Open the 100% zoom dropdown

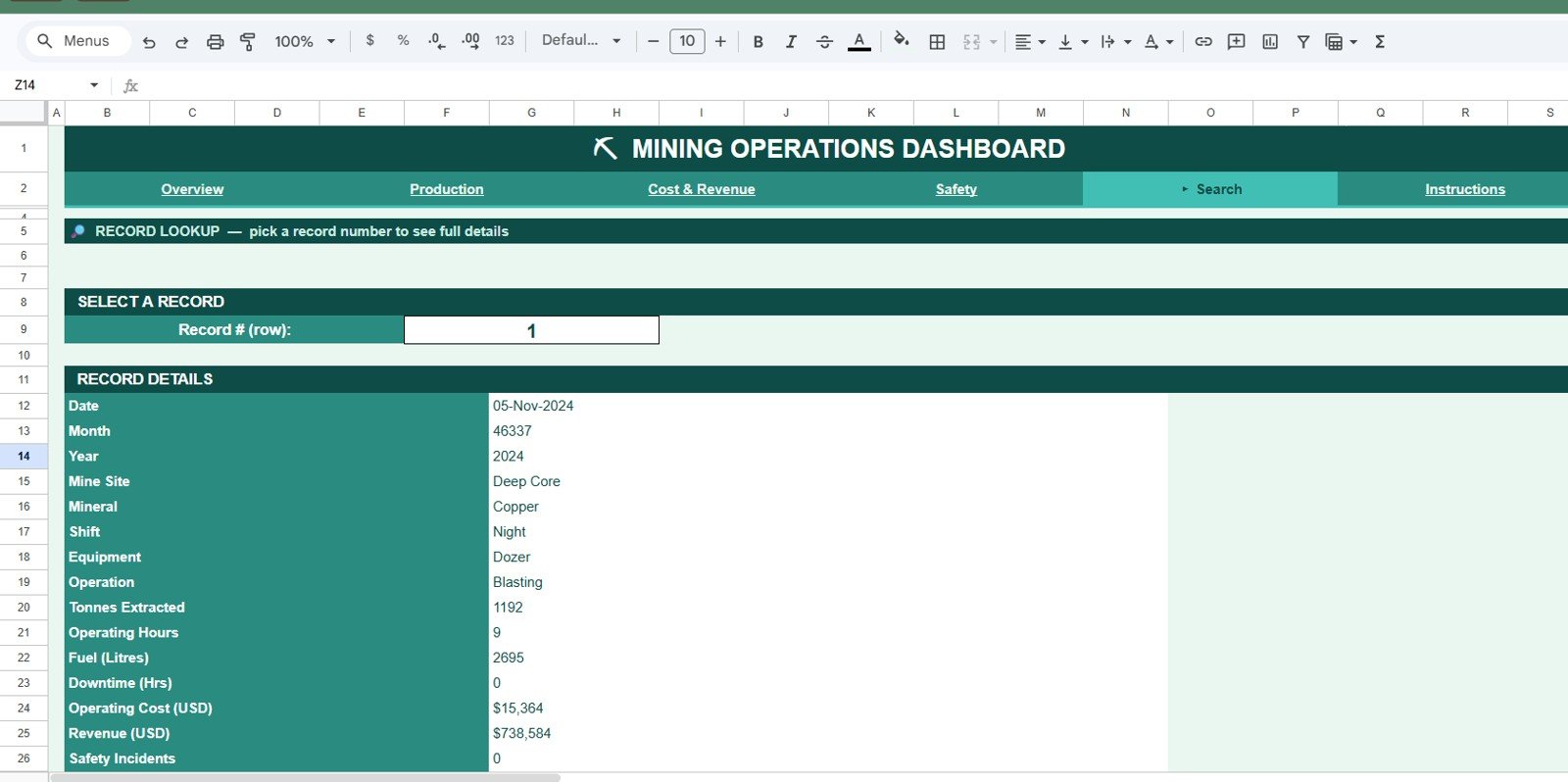pos(305,41)
